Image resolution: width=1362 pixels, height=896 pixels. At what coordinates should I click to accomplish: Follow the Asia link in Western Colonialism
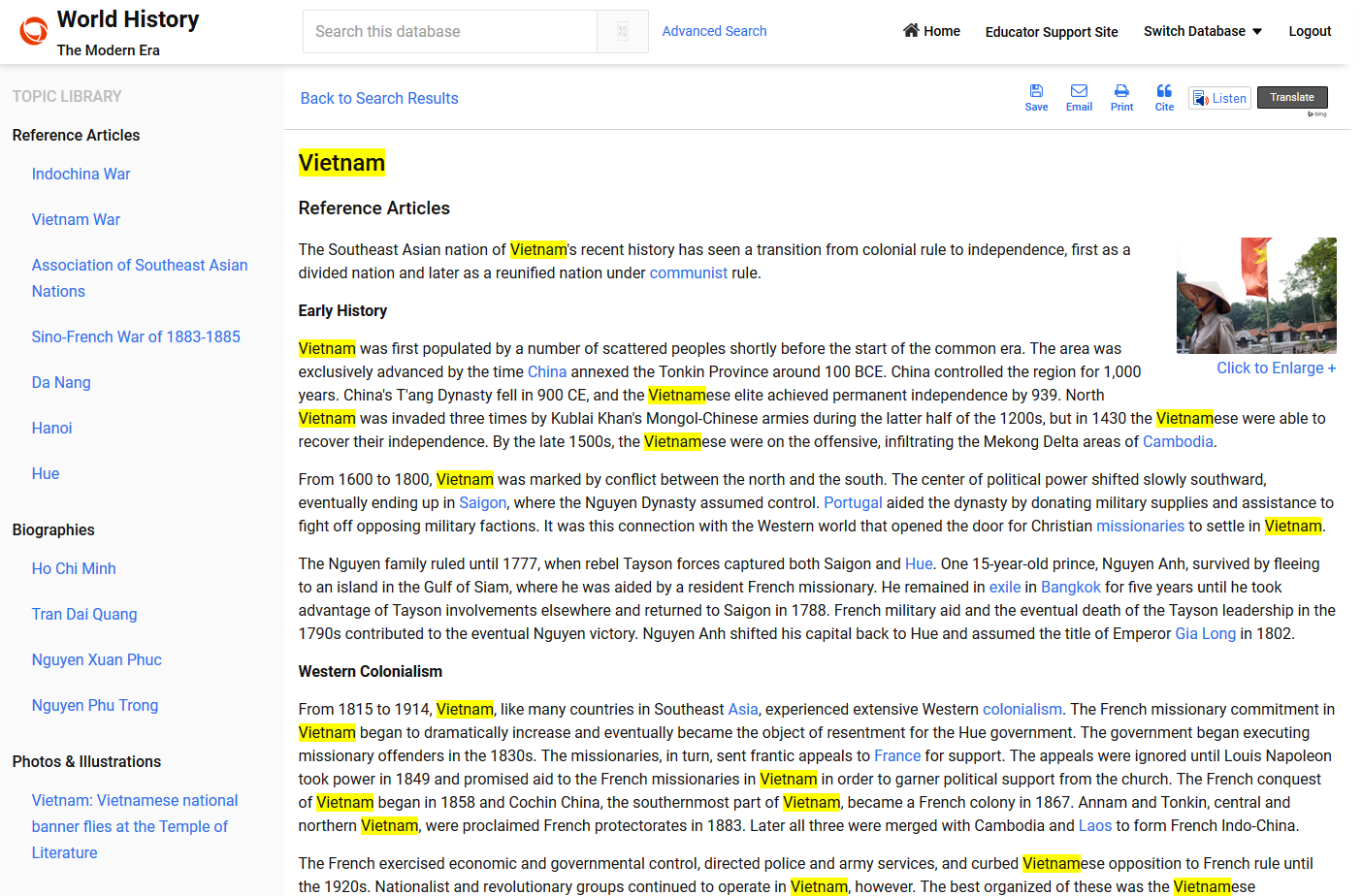[743, 709]
